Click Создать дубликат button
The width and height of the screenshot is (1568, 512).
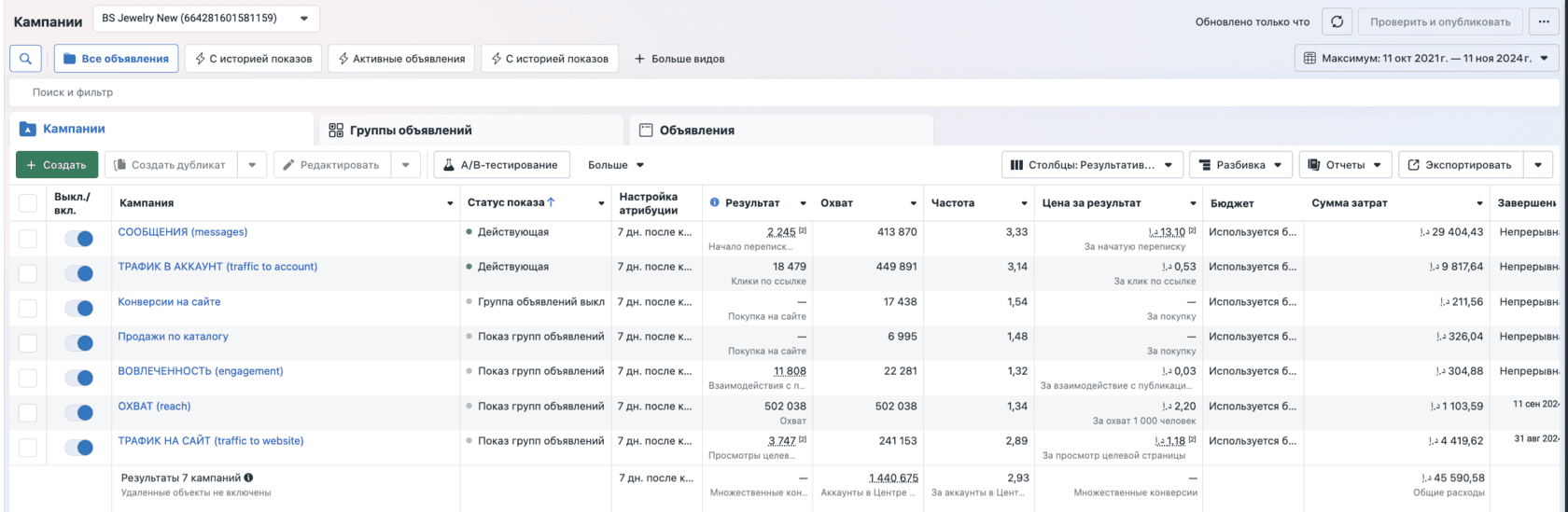[x=170, y=165]
